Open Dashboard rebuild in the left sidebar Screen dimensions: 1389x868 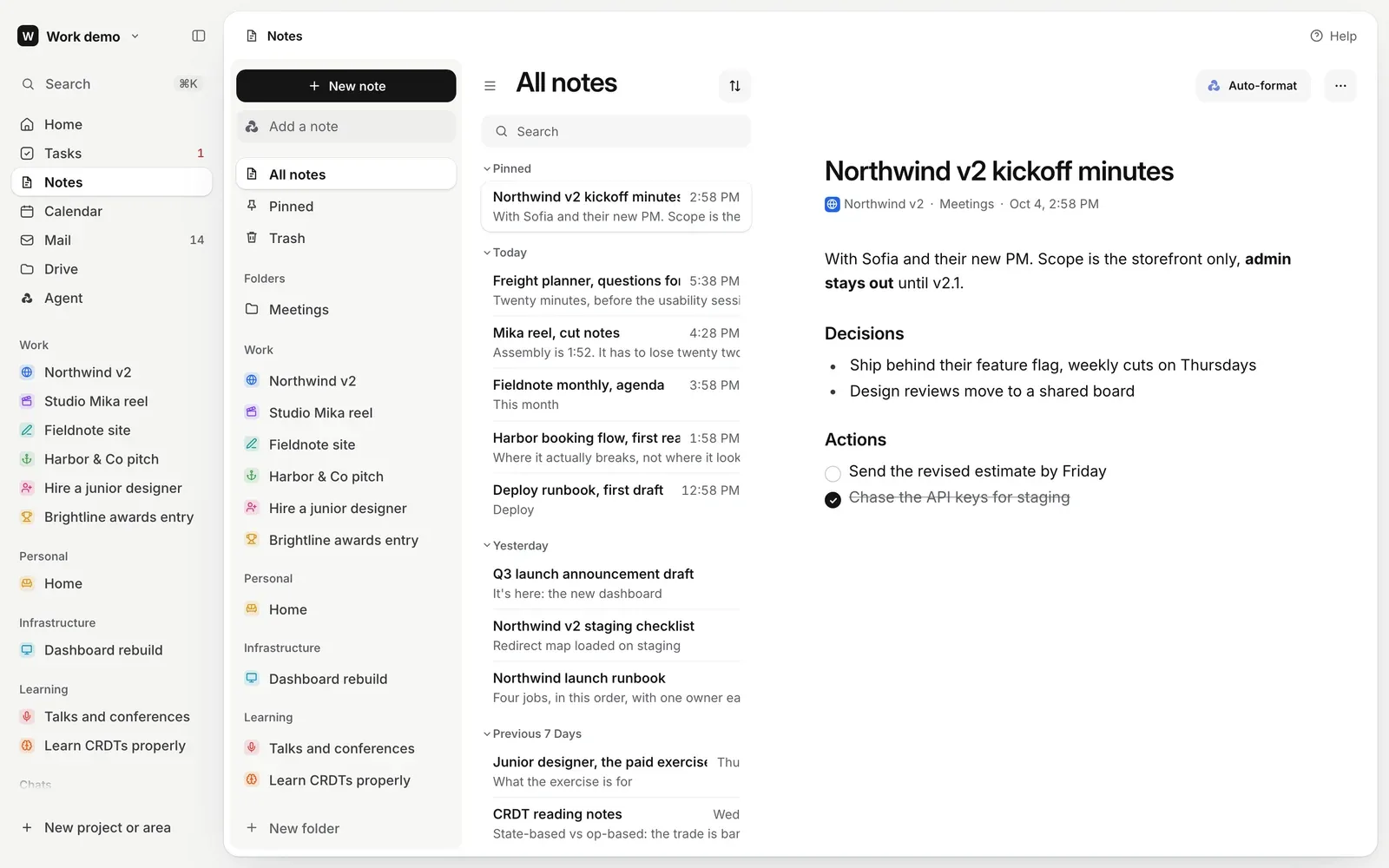coord(112,650)
